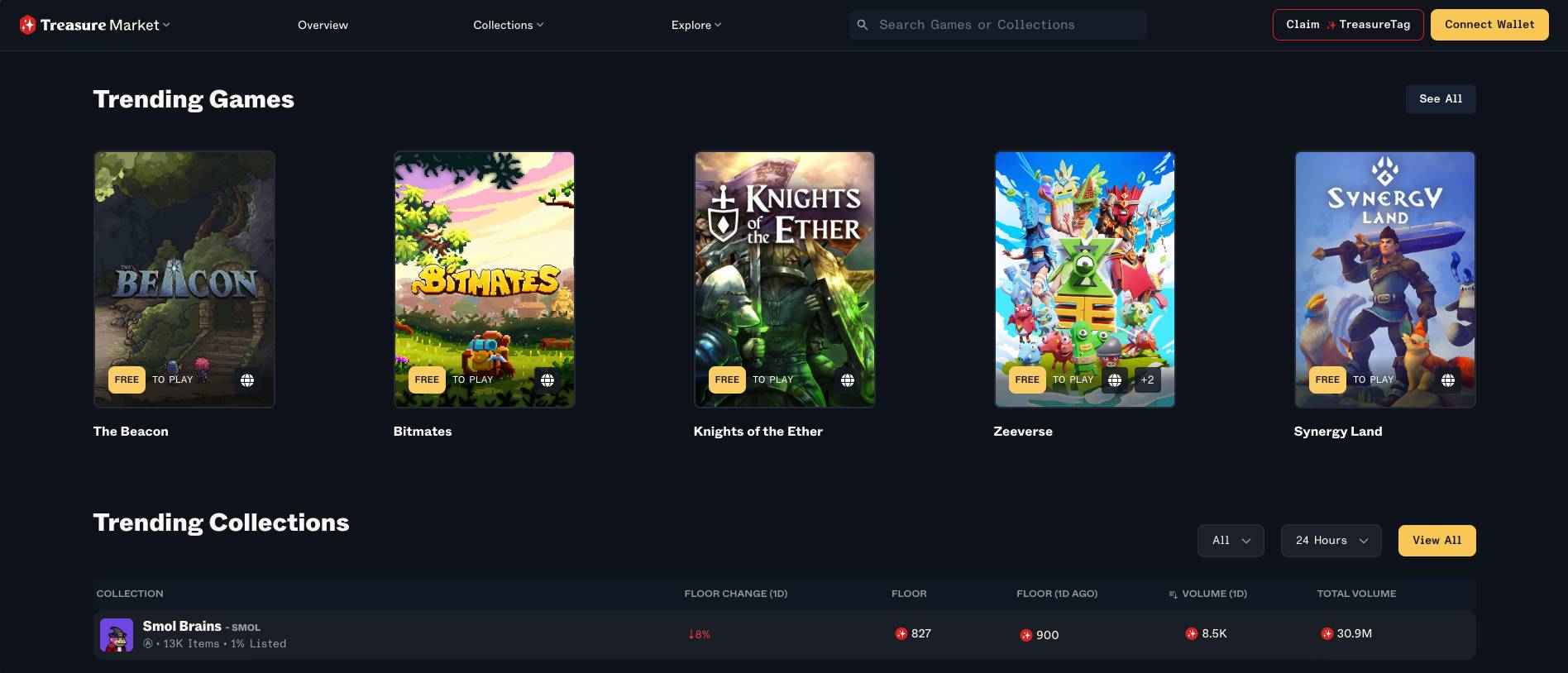Click the Arbitrum chain icon under Smol Brains
Viewport: 1568px width, 673px height.
point(148,643)
